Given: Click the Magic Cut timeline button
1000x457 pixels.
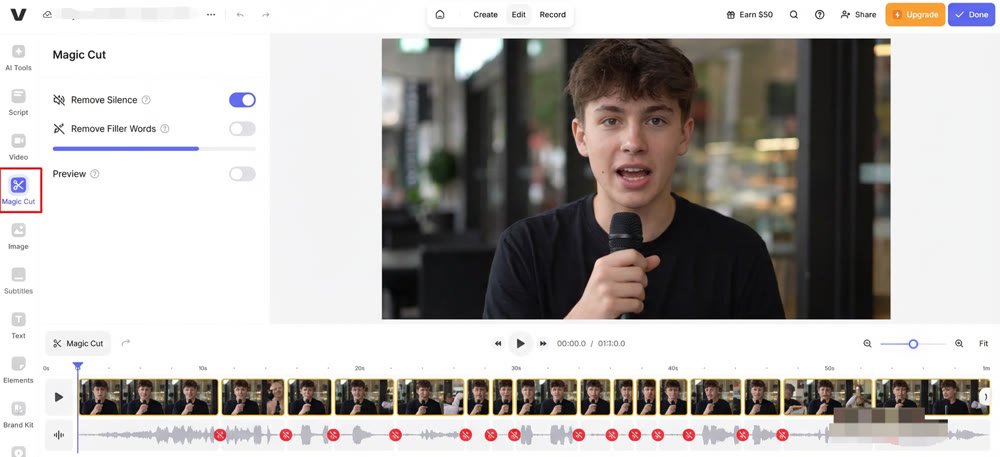Looking at the screenshot, I should 78,344.
